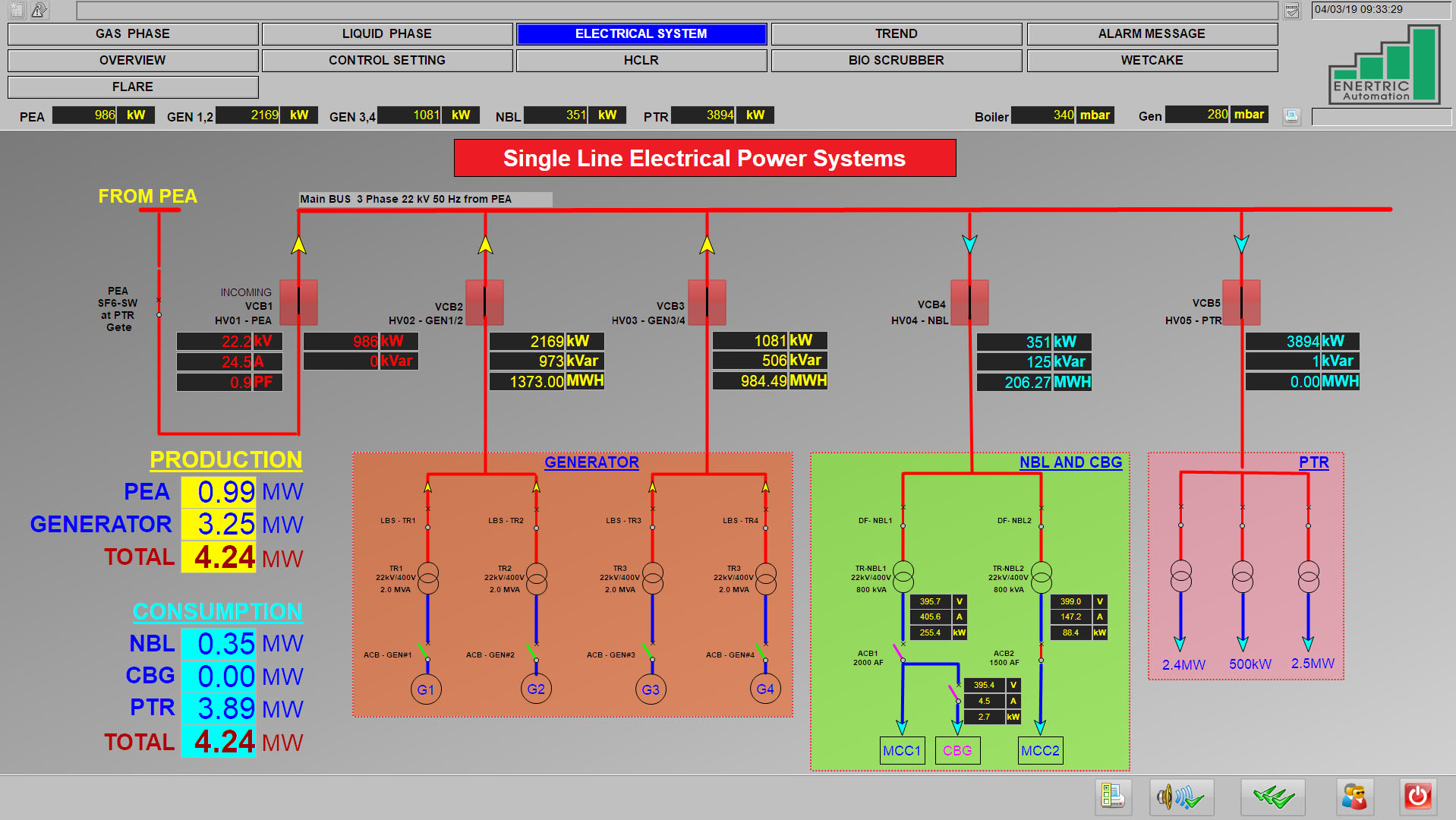Open the ALARM MESSAGE tab
Screen dimensions: 1456x820
(1151, 34)
